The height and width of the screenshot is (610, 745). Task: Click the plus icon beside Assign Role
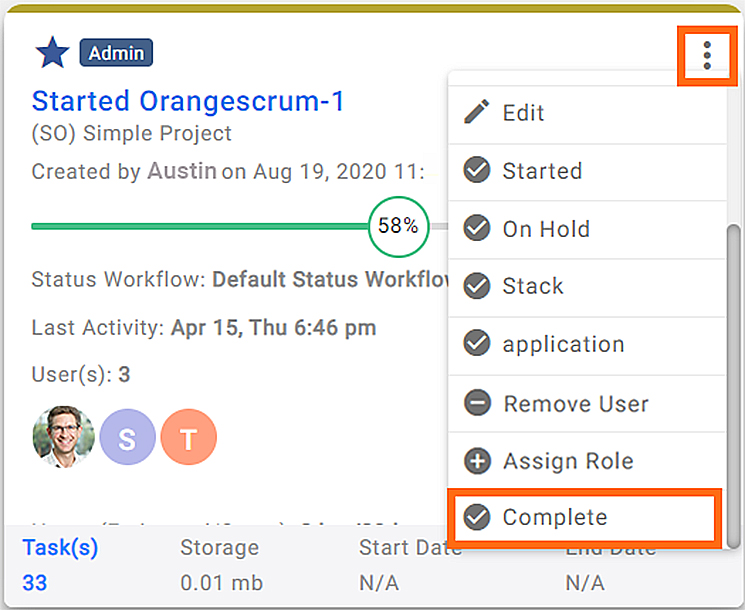click(x=477, y=461)
